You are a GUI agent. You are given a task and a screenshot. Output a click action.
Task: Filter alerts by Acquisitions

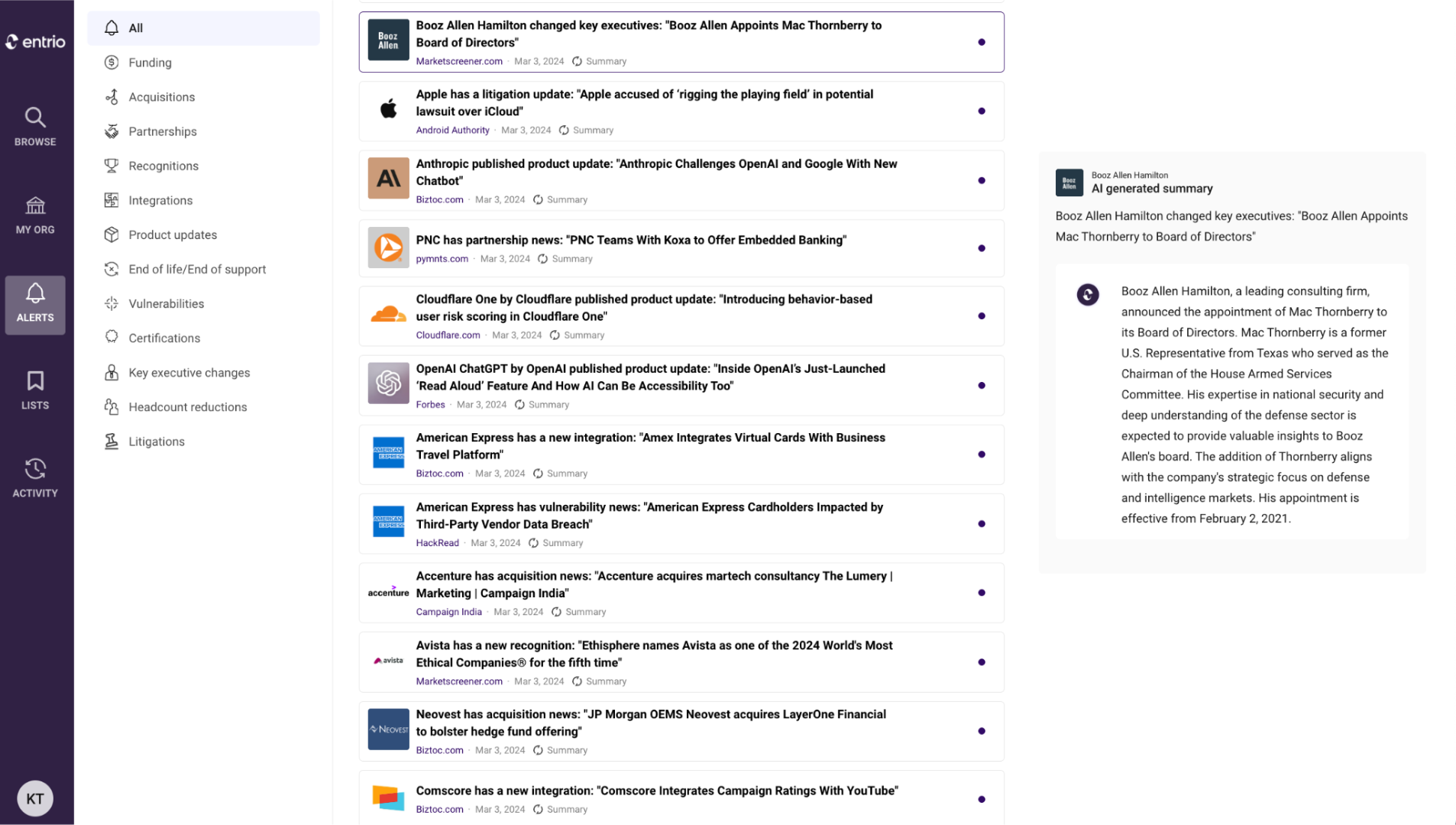click(x=203, y=97)
